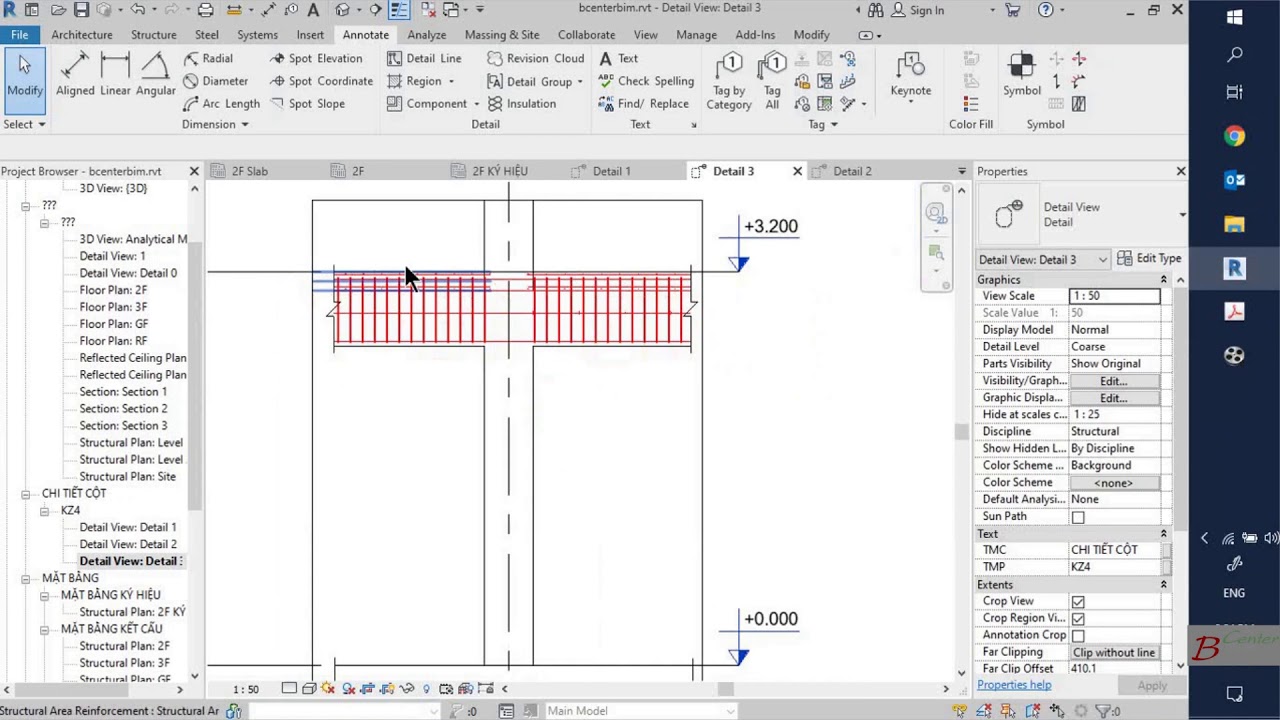1280x720 pixels.
Task: Click Edit for Visibility/Graphics overrides
Action: click(1114, 381)
